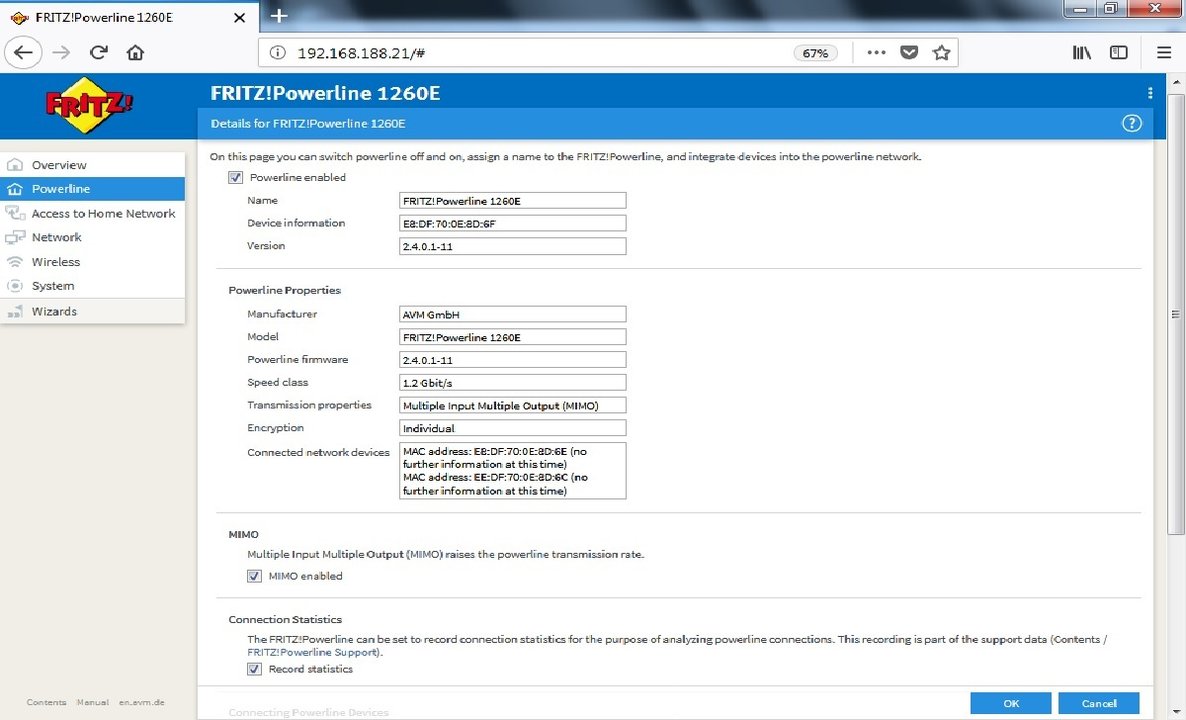Screen dimensions: 1186x720
Task: Open a new tab with the plus icon
Action: tap(279, 16)
